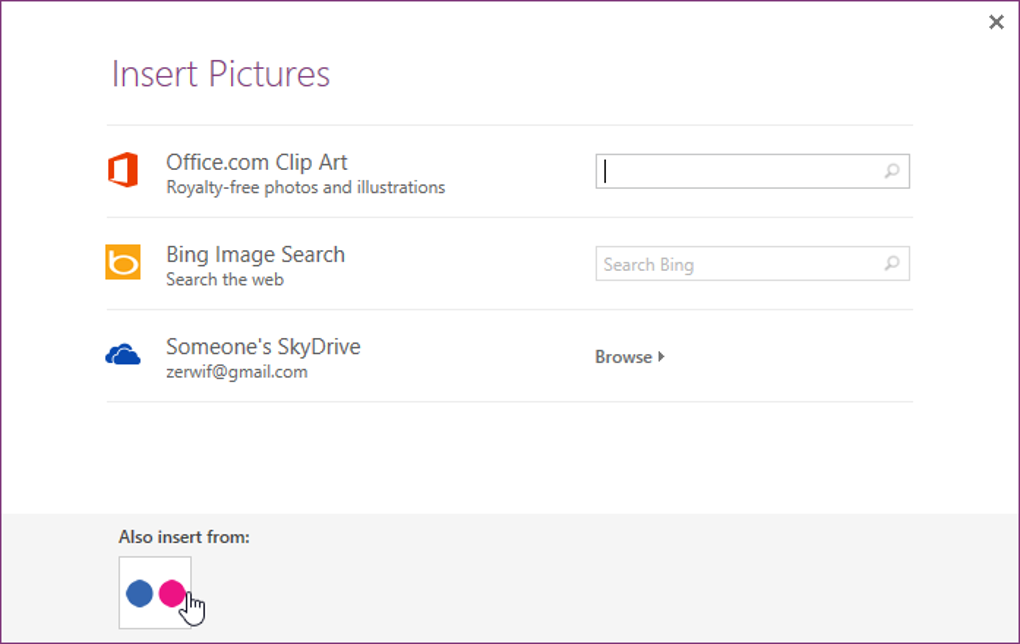Viewport: 1020px width, 644px height.
Task: Close the Insert Pictures dialog
Action: 996,22
